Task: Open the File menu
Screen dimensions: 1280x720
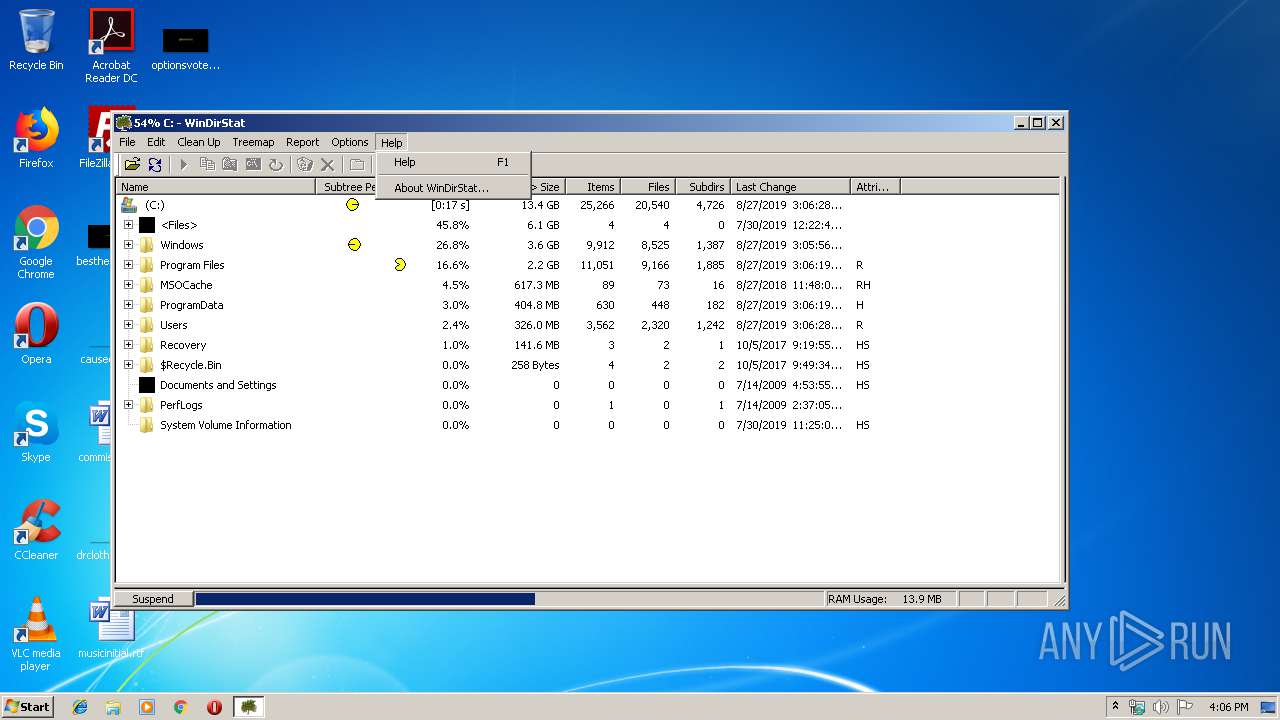Action: pos(128,142)
